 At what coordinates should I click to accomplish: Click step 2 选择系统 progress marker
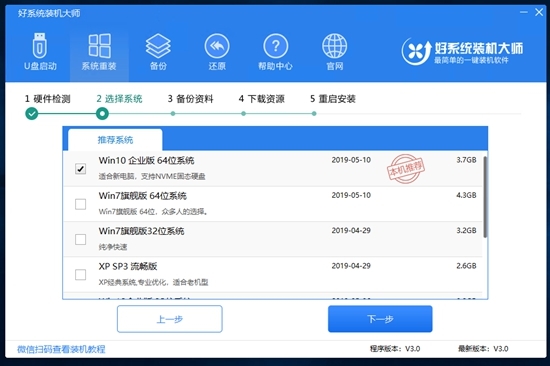(x=102, y=114)
